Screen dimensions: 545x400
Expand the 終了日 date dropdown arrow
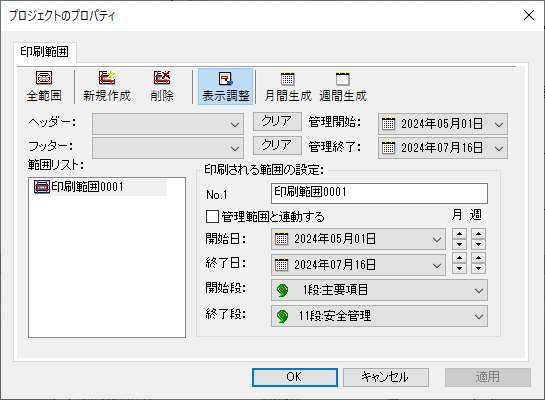pos(437,266)
